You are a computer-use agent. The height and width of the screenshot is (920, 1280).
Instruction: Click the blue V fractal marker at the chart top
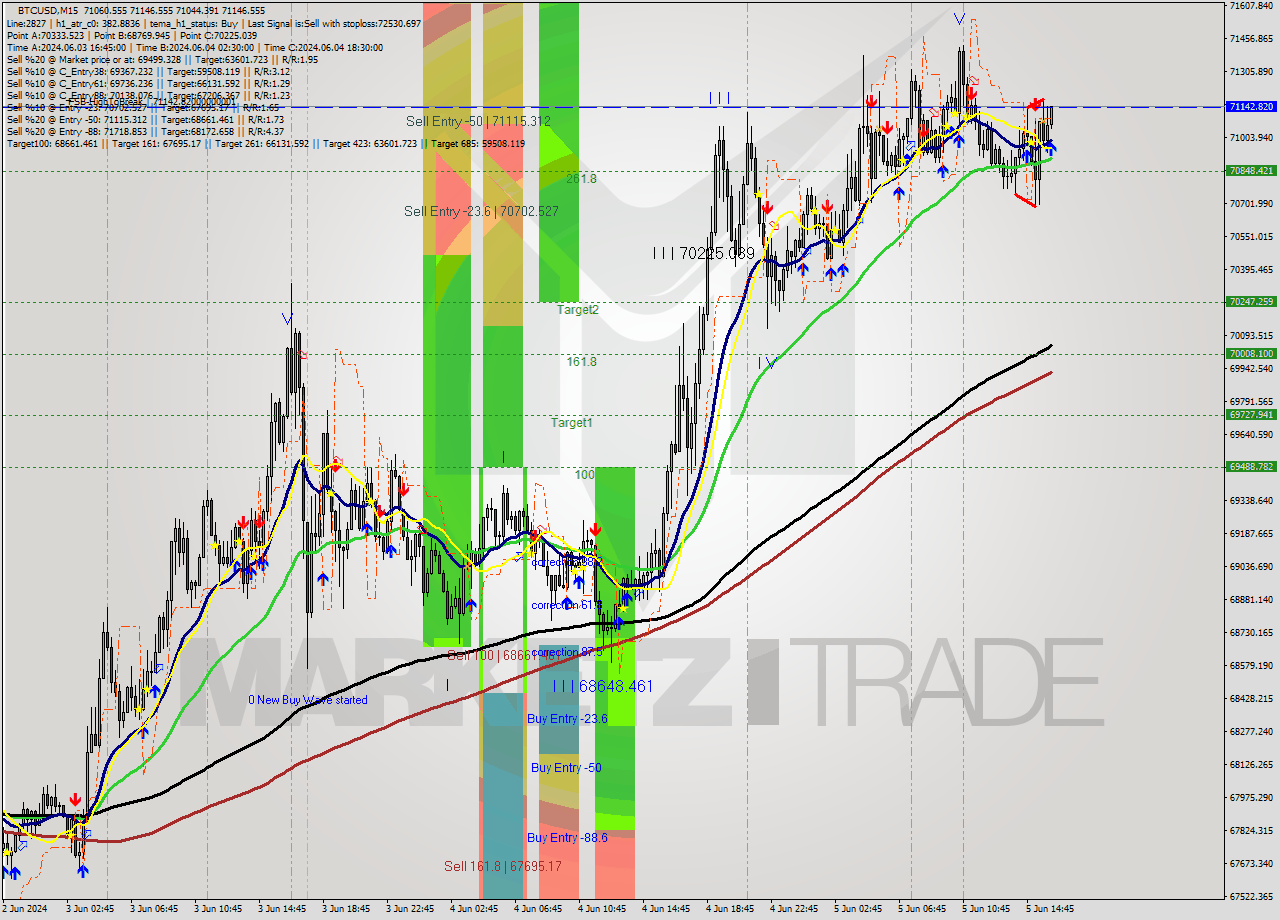click(x=958, y=18)
